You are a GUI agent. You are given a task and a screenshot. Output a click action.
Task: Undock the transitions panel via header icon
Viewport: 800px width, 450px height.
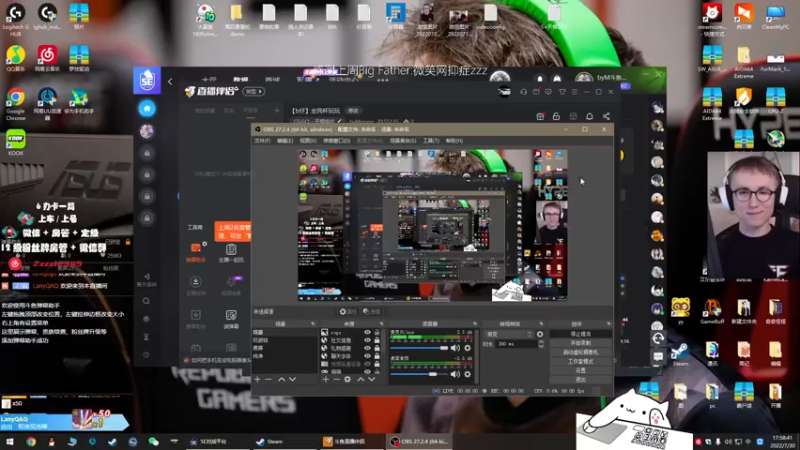(541, 324)
